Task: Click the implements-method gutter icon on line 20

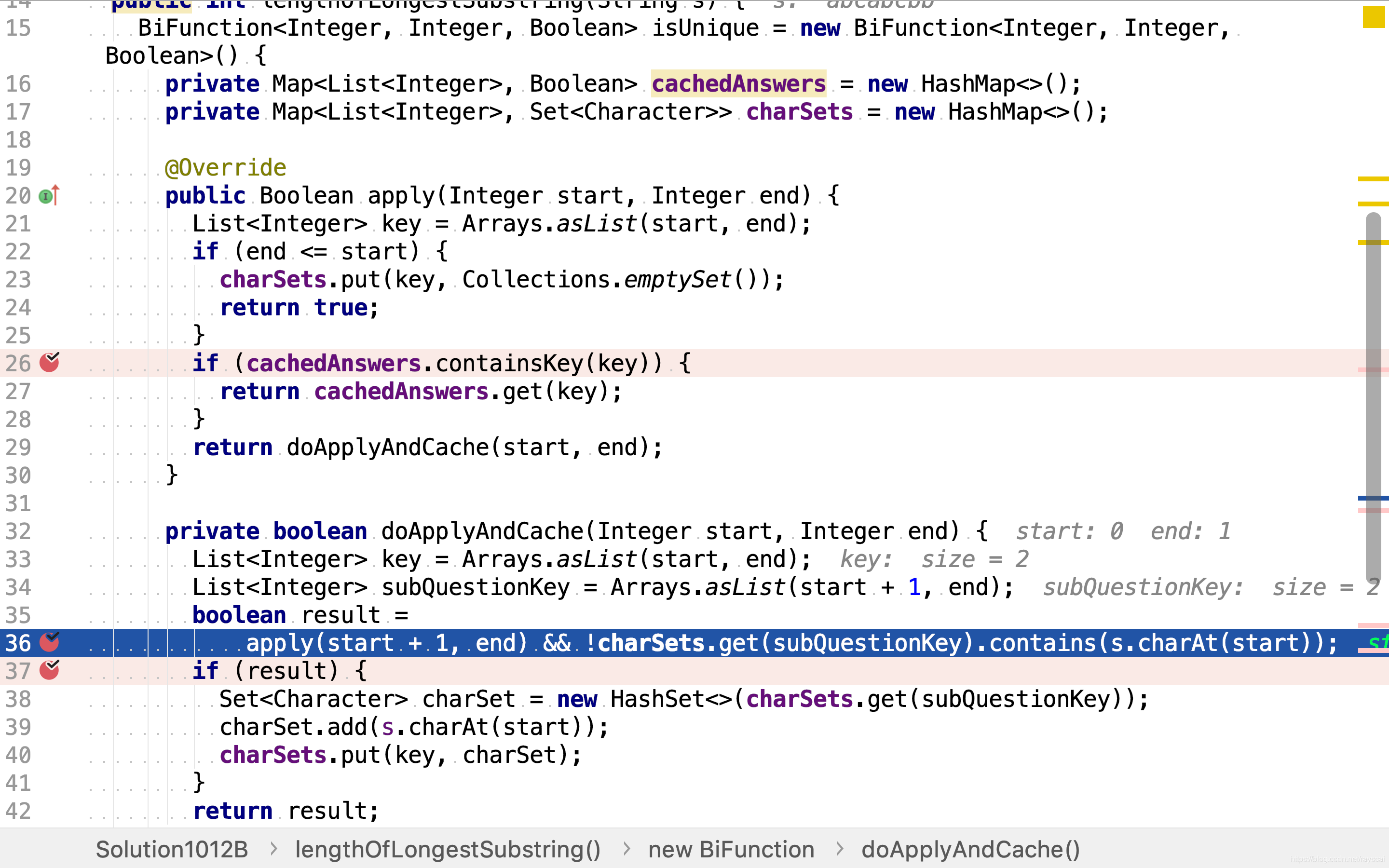Action: pyautogui.click(x=48, y=196)
